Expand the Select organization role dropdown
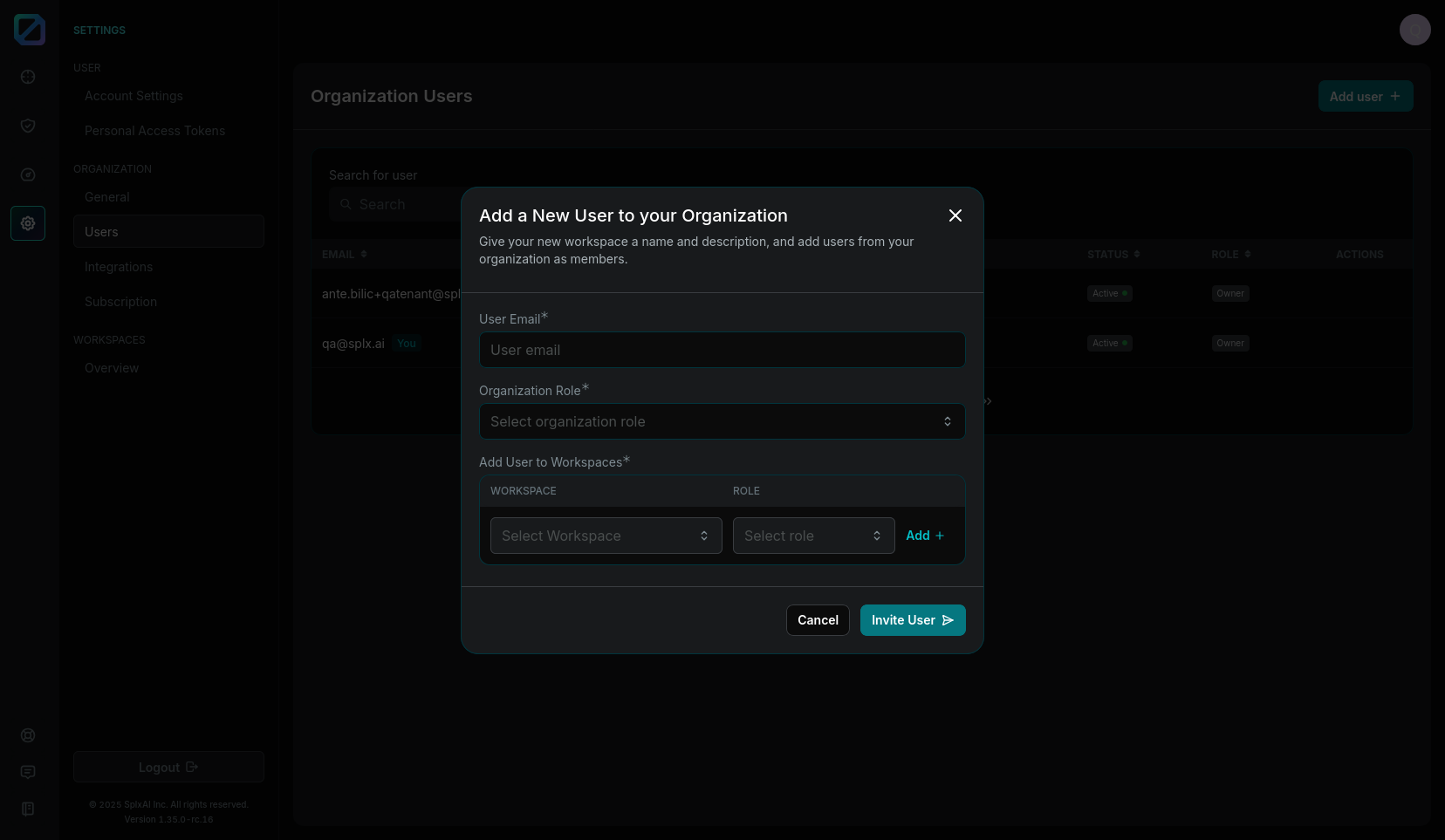Image resolution: width=1445 pixels, height=840 pixels. point(722,421)
